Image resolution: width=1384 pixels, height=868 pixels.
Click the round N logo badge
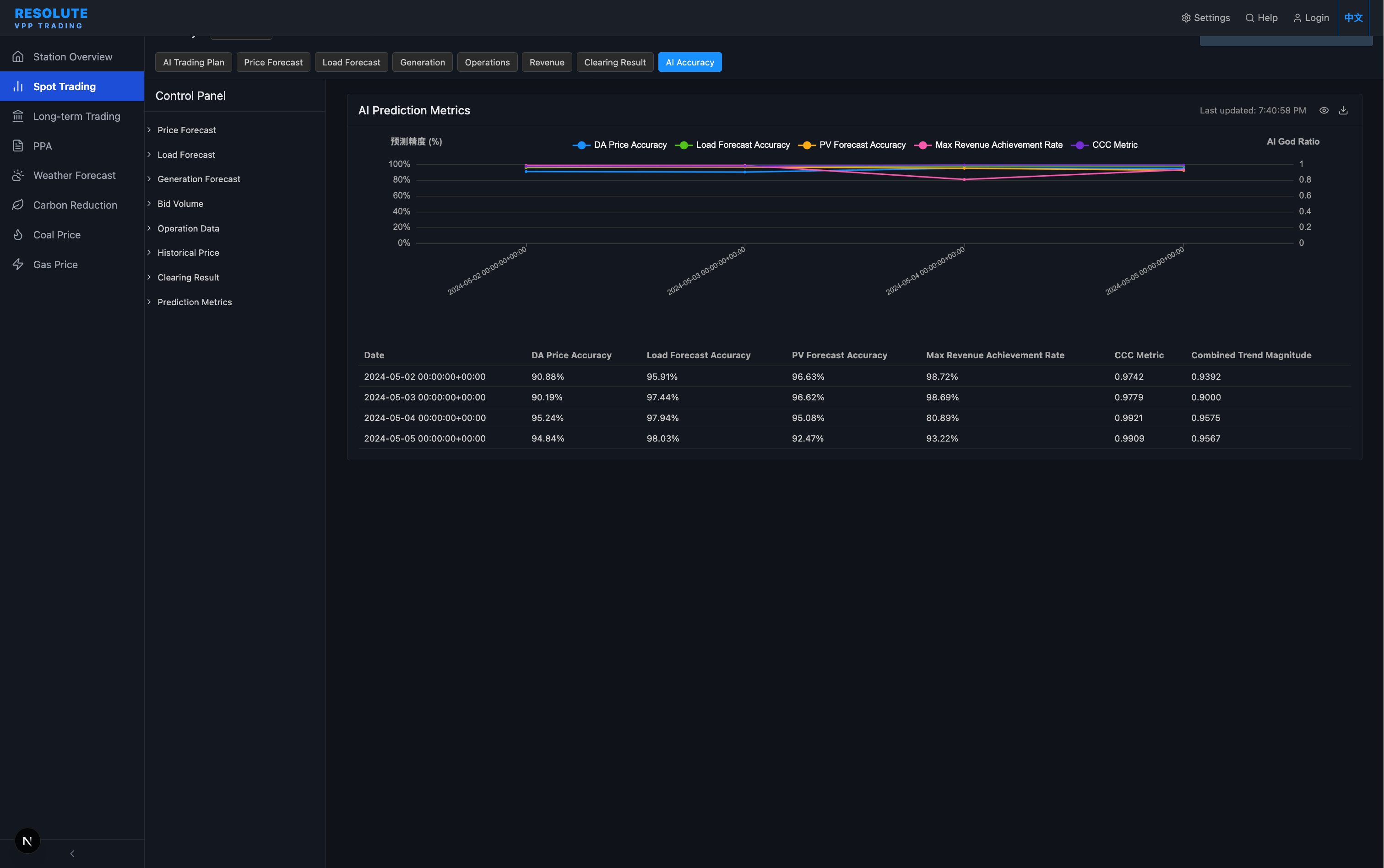[x=27, y=841]
